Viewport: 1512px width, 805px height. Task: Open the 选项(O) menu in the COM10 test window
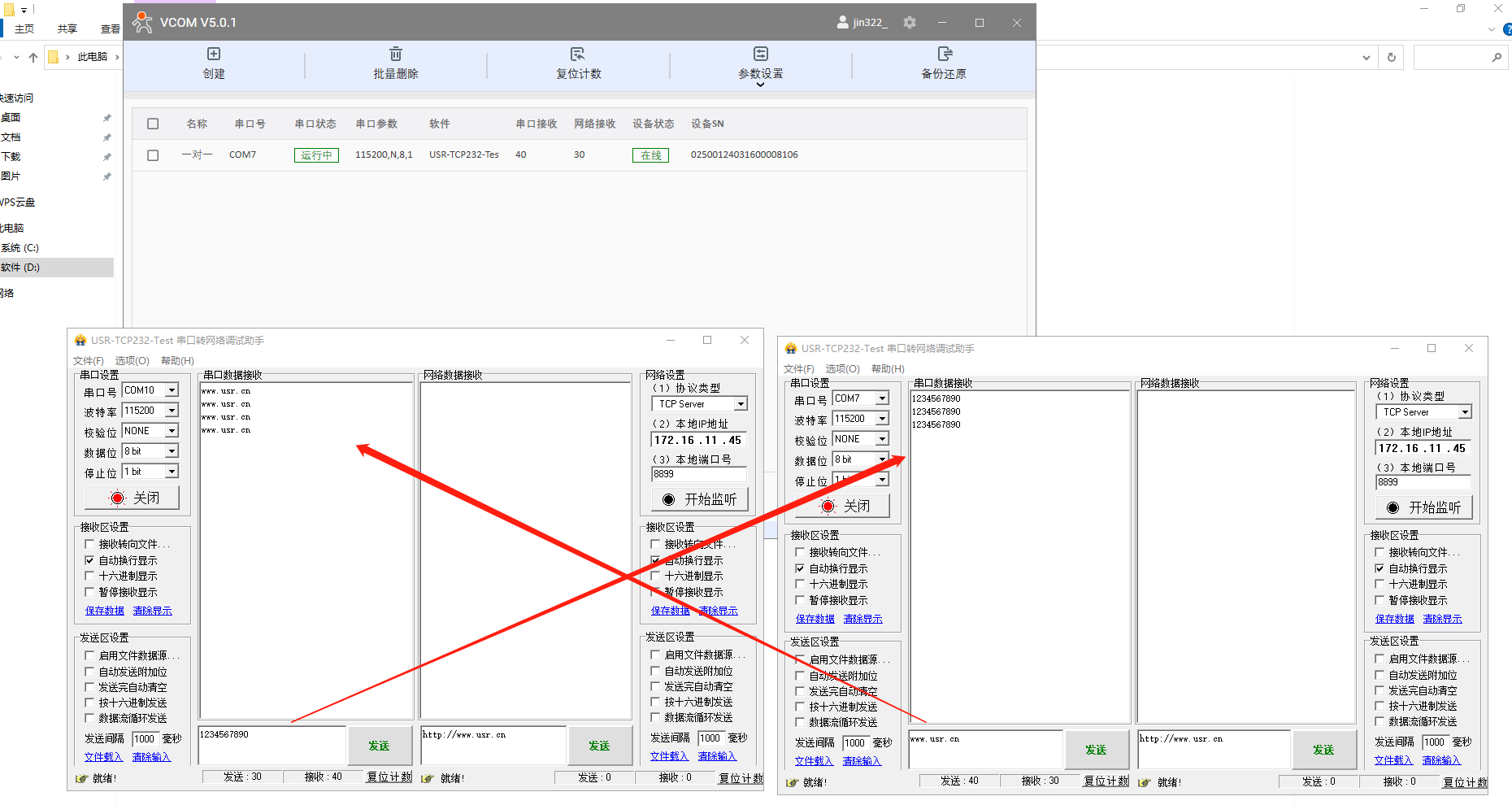pyautogui.click(x=132, y=361)
